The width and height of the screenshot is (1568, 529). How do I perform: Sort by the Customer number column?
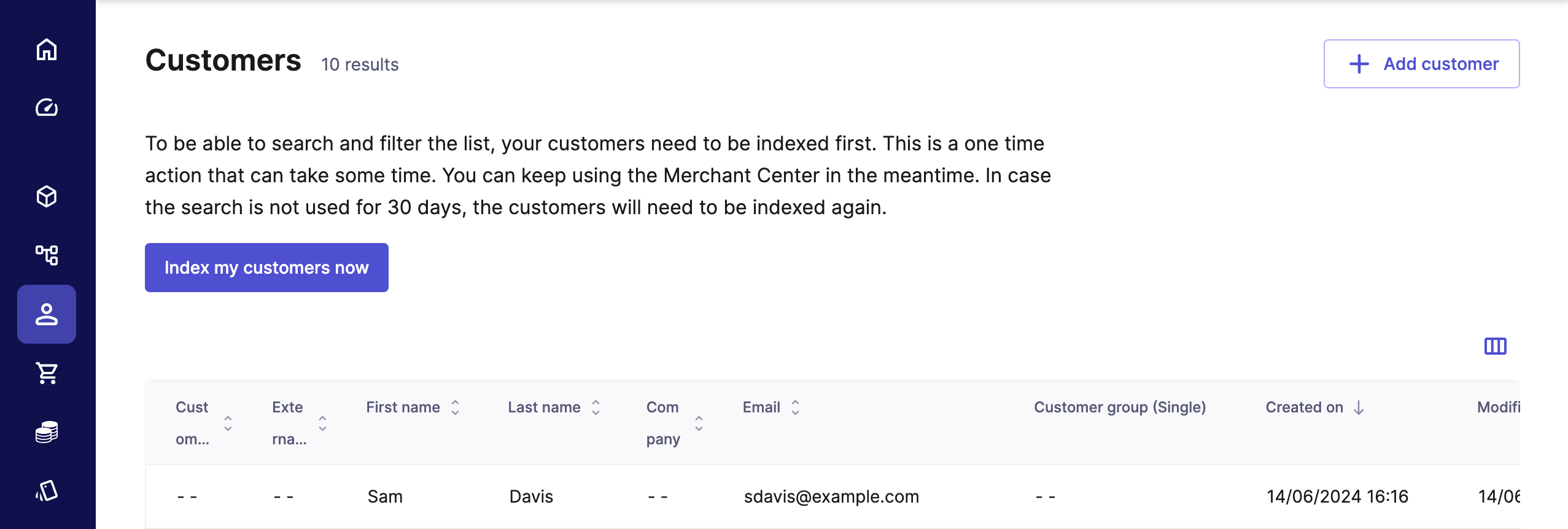click(x=228, y=423)
